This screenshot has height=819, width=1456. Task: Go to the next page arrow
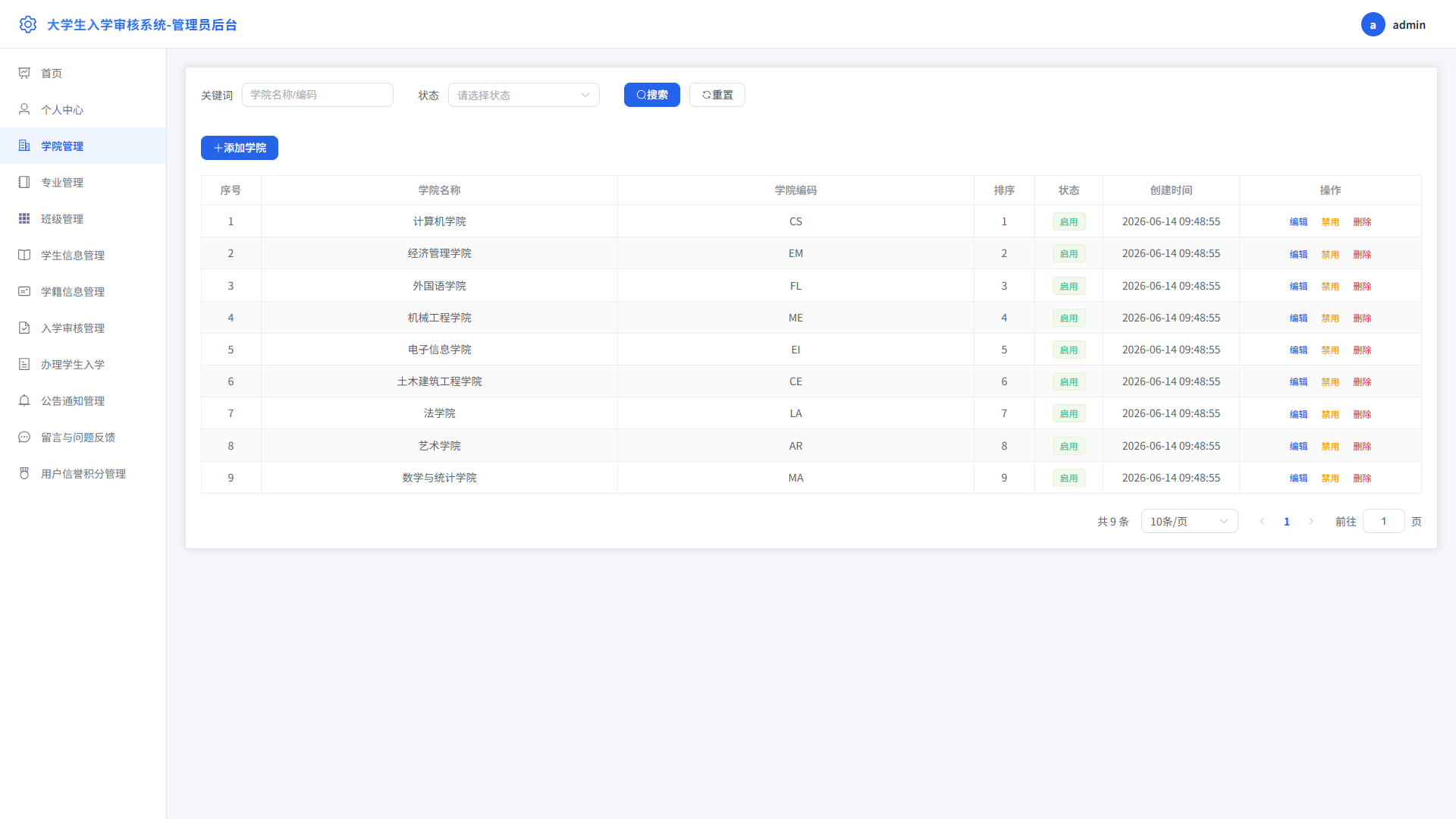pos(1311,521)
